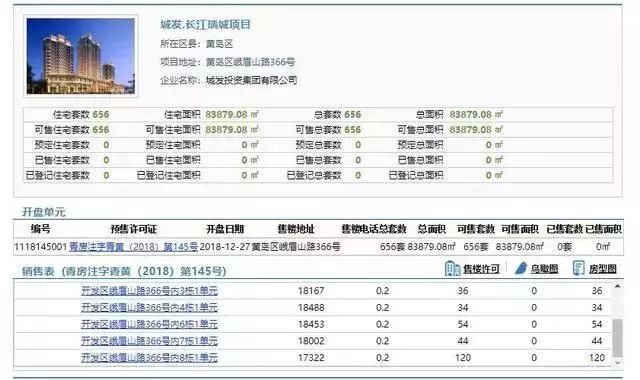Click the project building thumbnail image
Screen dimensions: 640x380
point(81,56)
